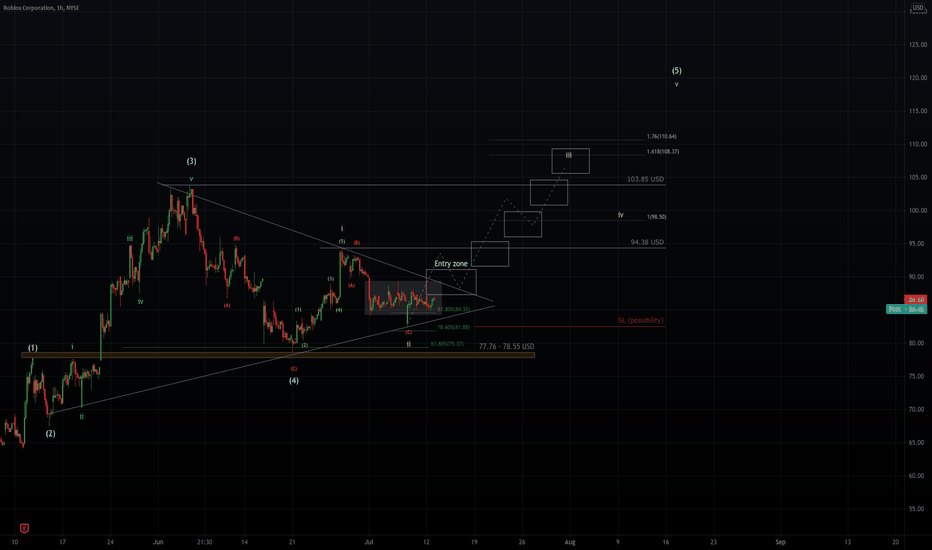Screen dimensions: 932x550
Task: Click the '115.00' price axis value
Action: [x=917, y=111]
